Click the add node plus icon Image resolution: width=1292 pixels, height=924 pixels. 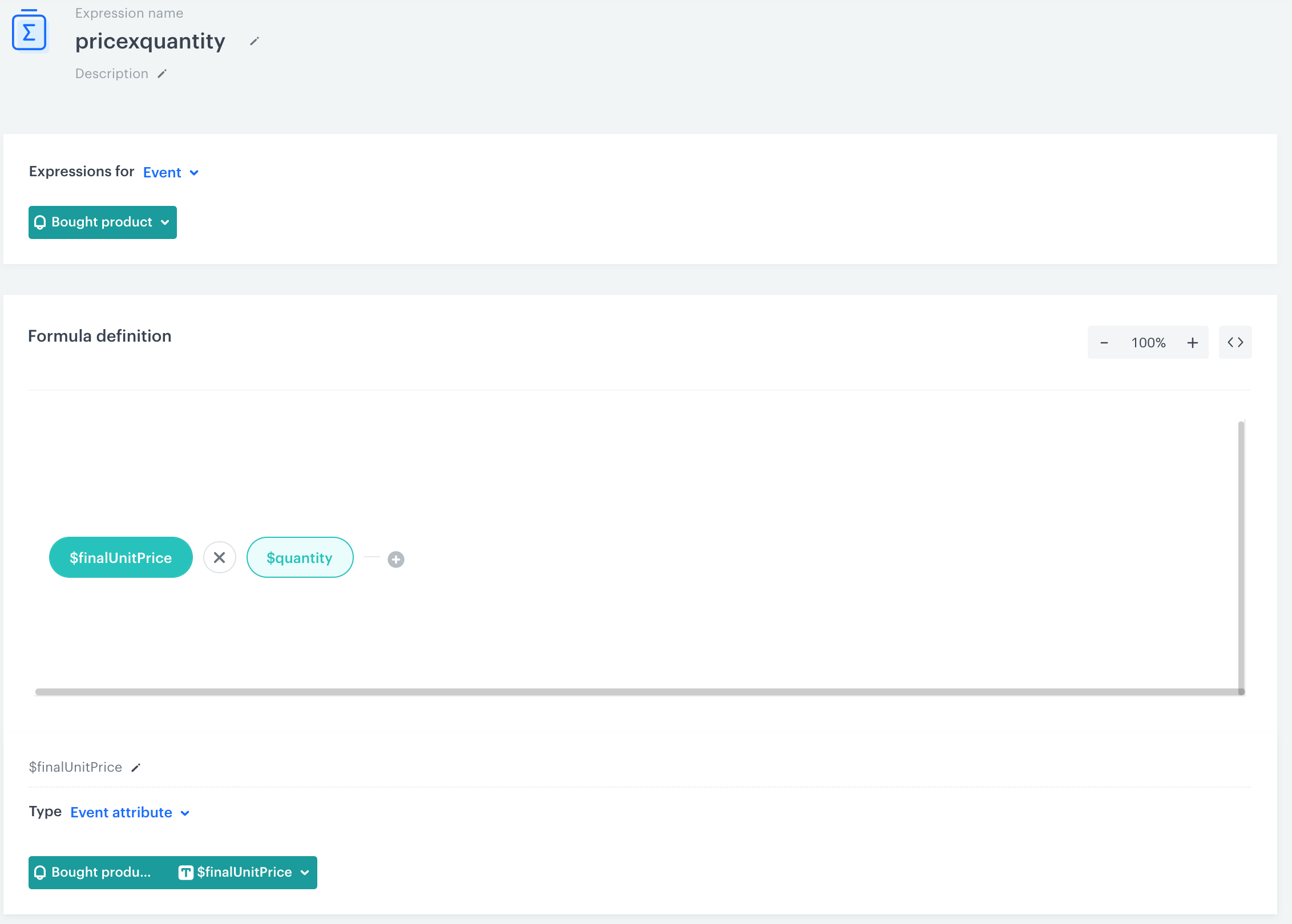pyautogui.click(x=394, y=558)
